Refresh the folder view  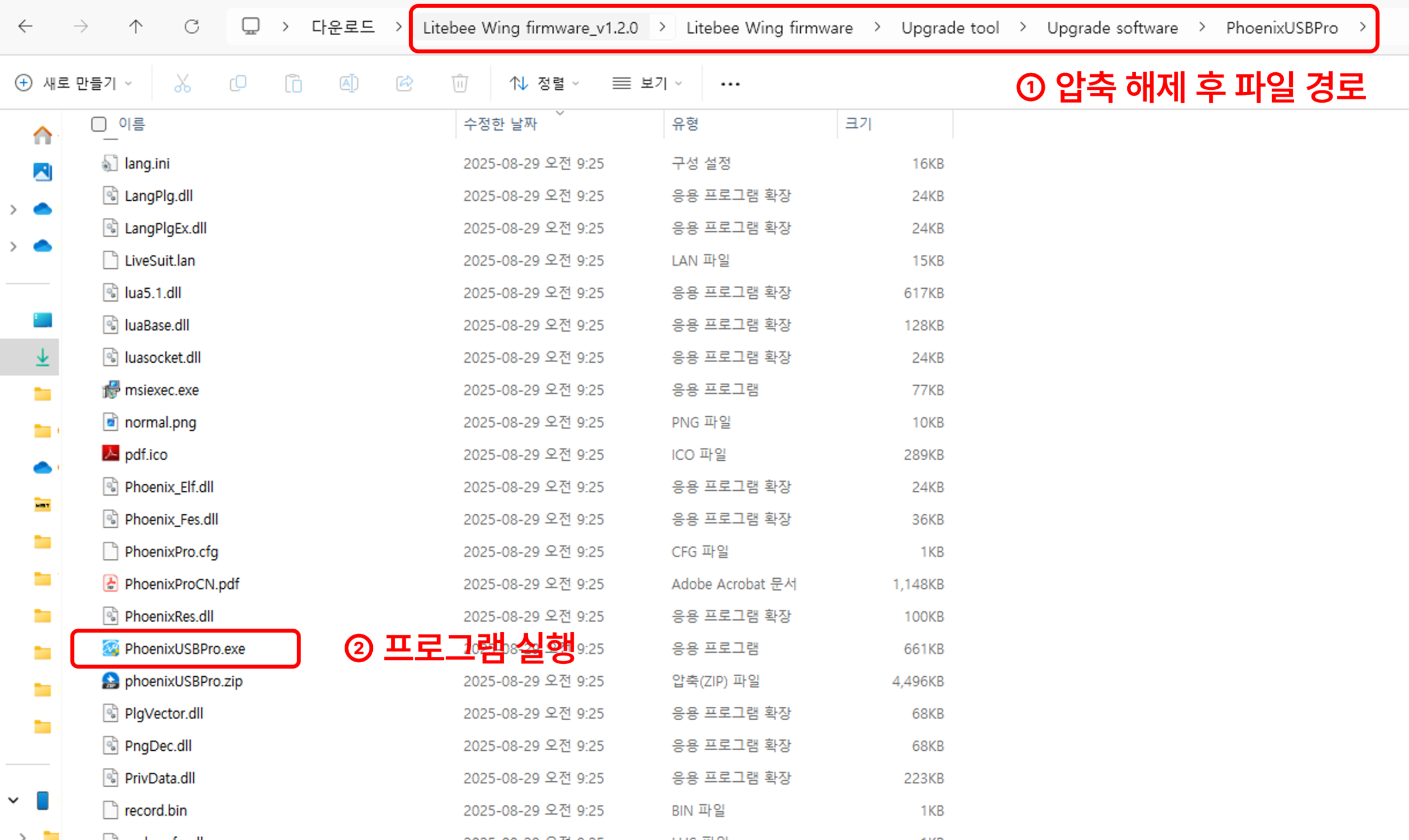[192, 26]
